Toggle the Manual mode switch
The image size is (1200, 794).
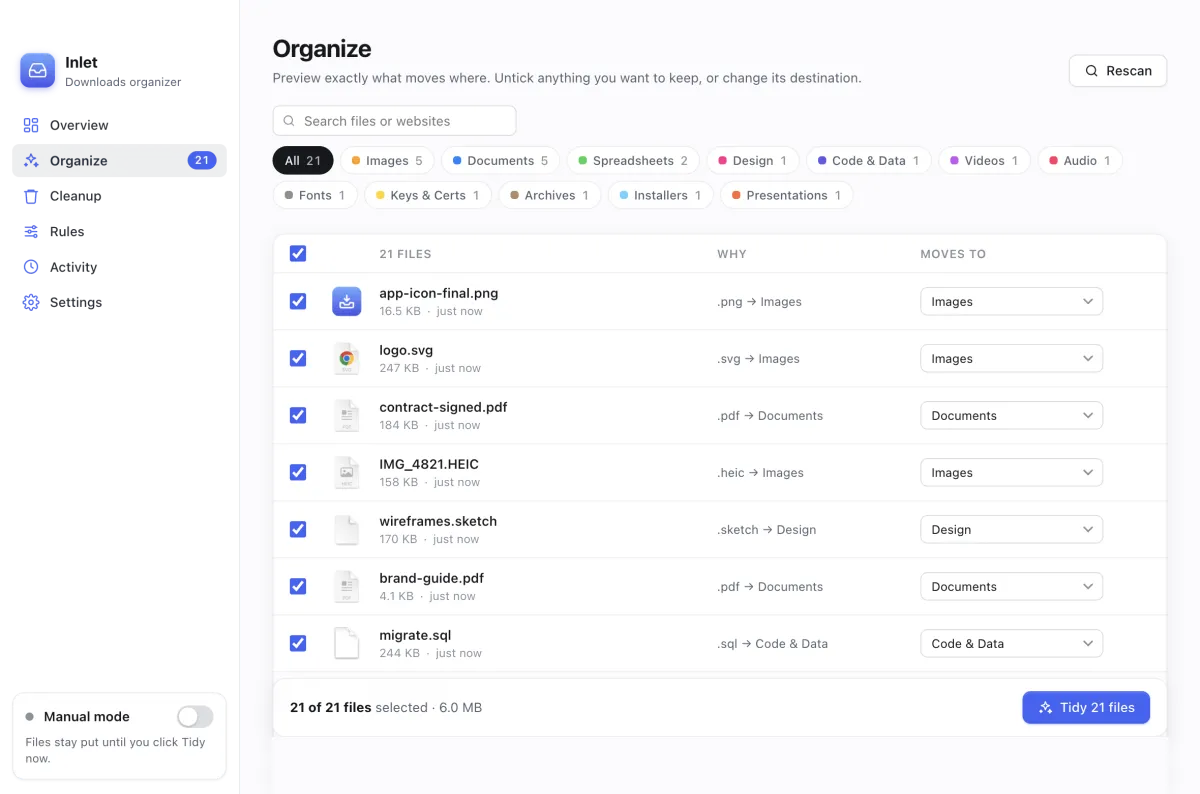[195, 716]
